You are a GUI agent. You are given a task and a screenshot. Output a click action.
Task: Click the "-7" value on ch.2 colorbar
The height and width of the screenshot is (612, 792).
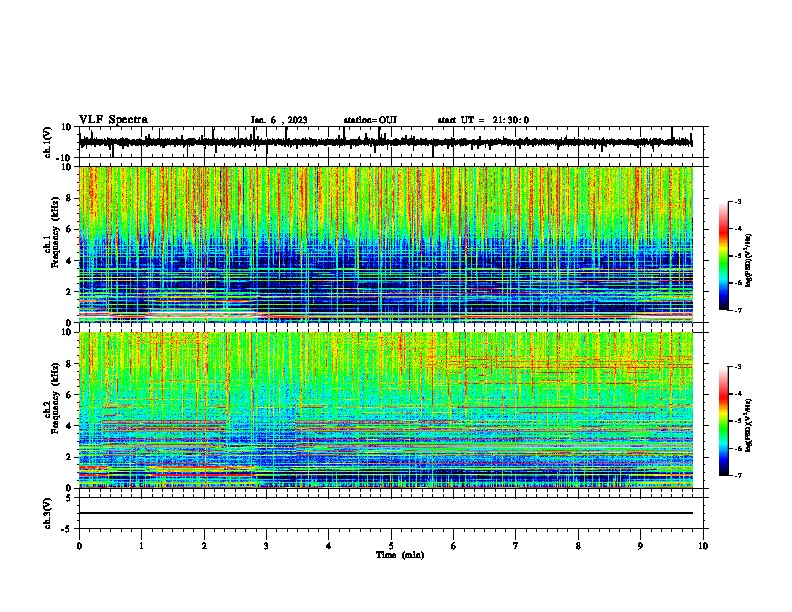point(738,475)
